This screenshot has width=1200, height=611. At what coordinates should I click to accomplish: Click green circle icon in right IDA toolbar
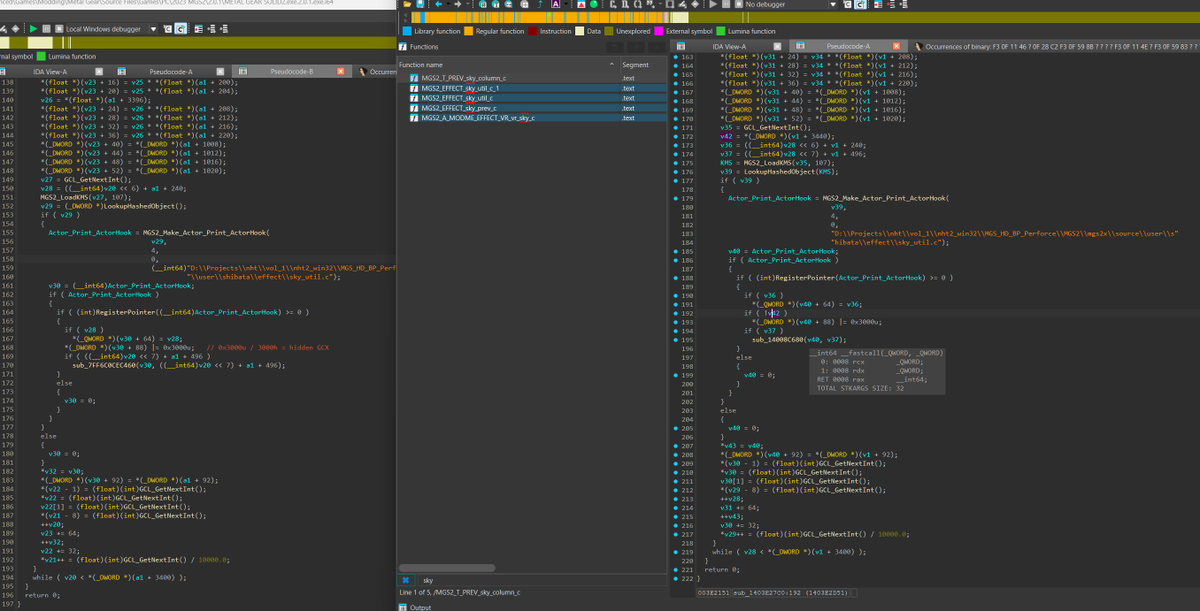point(593,5)
